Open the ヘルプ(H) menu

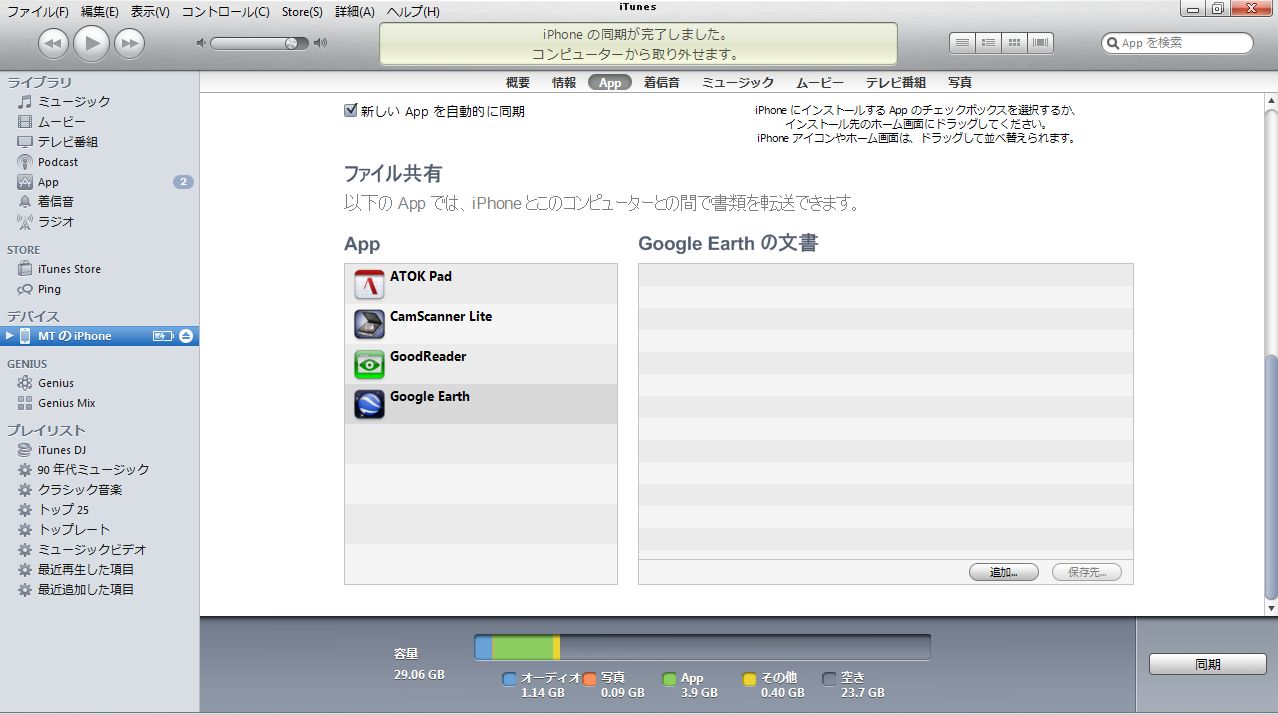[412, 11]
